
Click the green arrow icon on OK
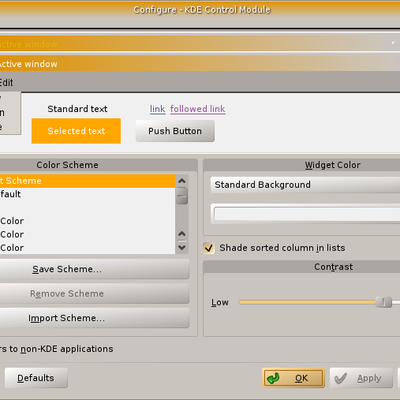pos(274,378)
